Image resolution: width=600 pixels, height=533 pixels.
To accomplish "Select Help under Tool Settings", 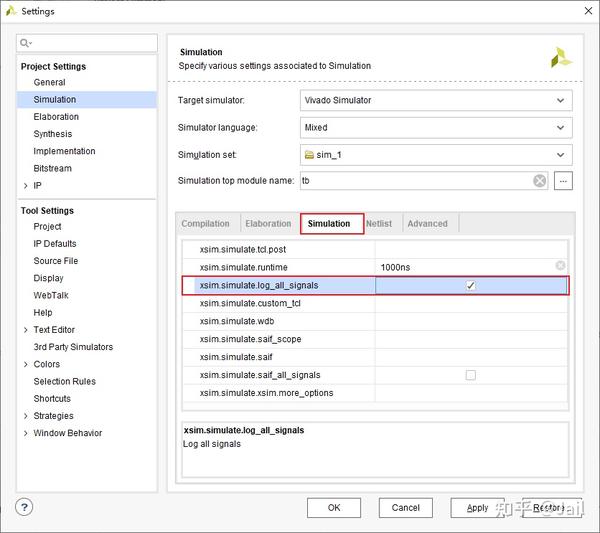I will coord(43,313).
